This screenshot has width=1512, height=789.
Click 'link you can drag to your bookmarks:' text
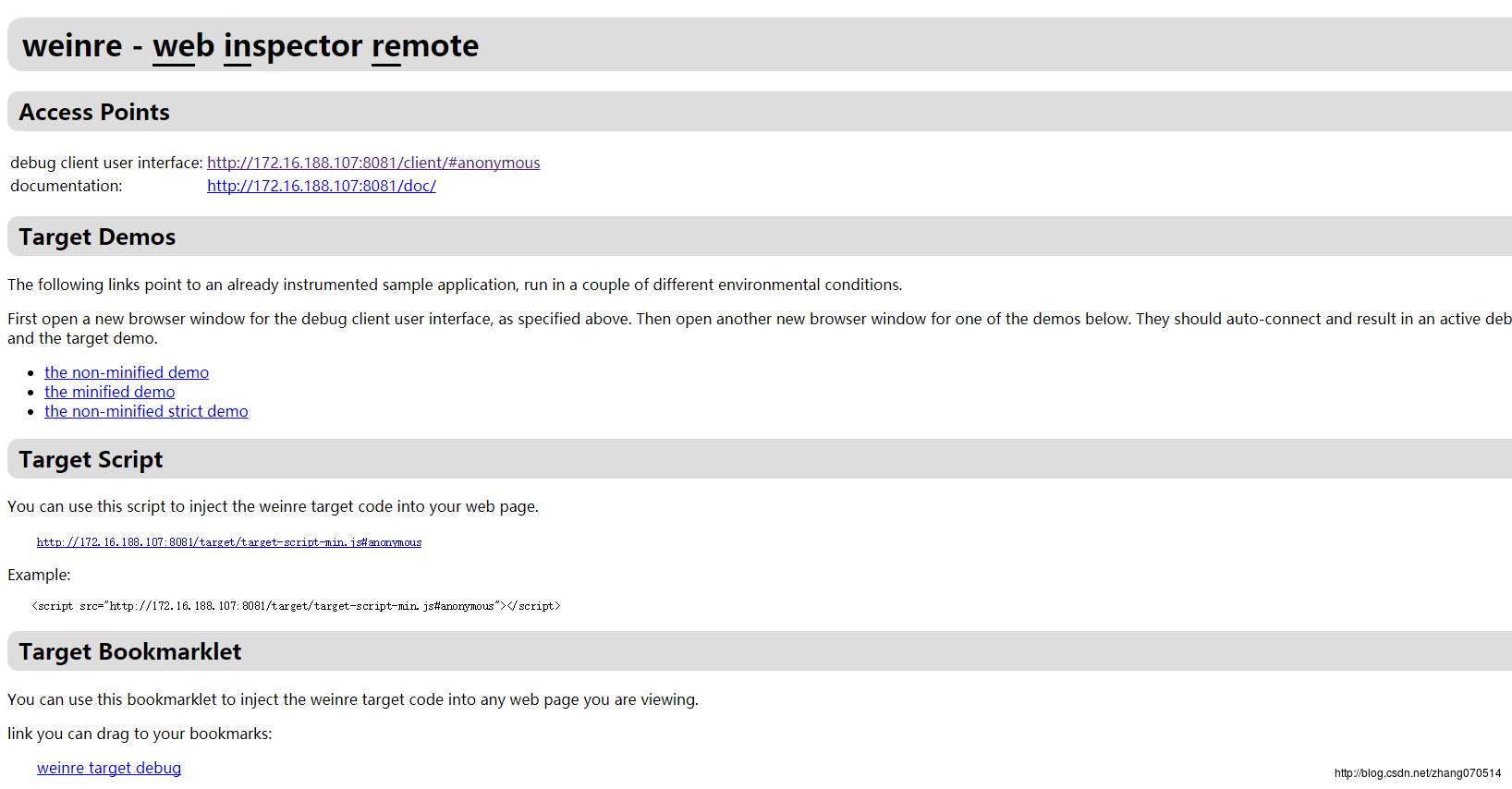tap(140, 734)
